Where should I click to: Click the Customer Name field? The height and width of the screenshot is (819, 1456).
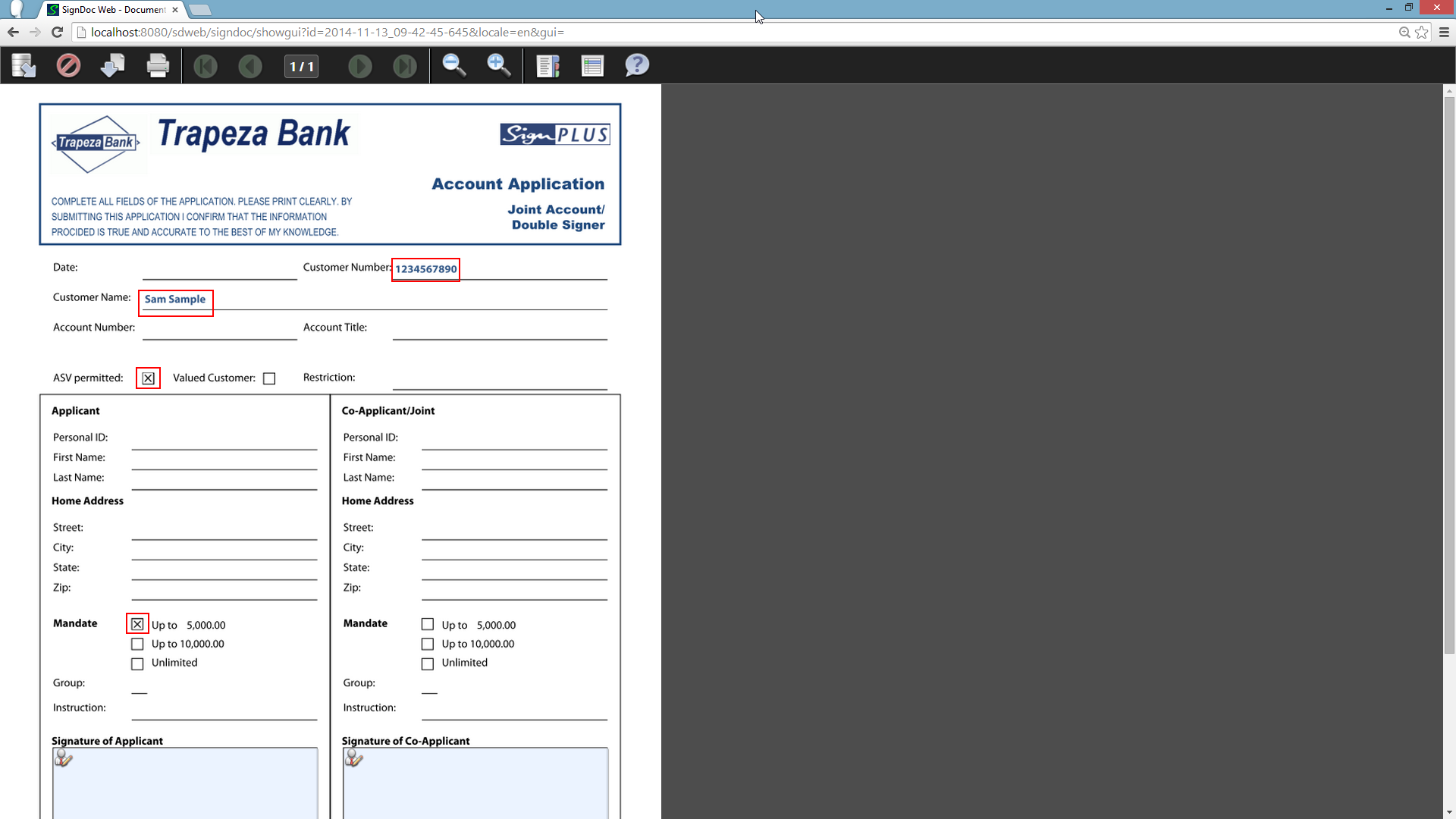[x=176, y=300]
